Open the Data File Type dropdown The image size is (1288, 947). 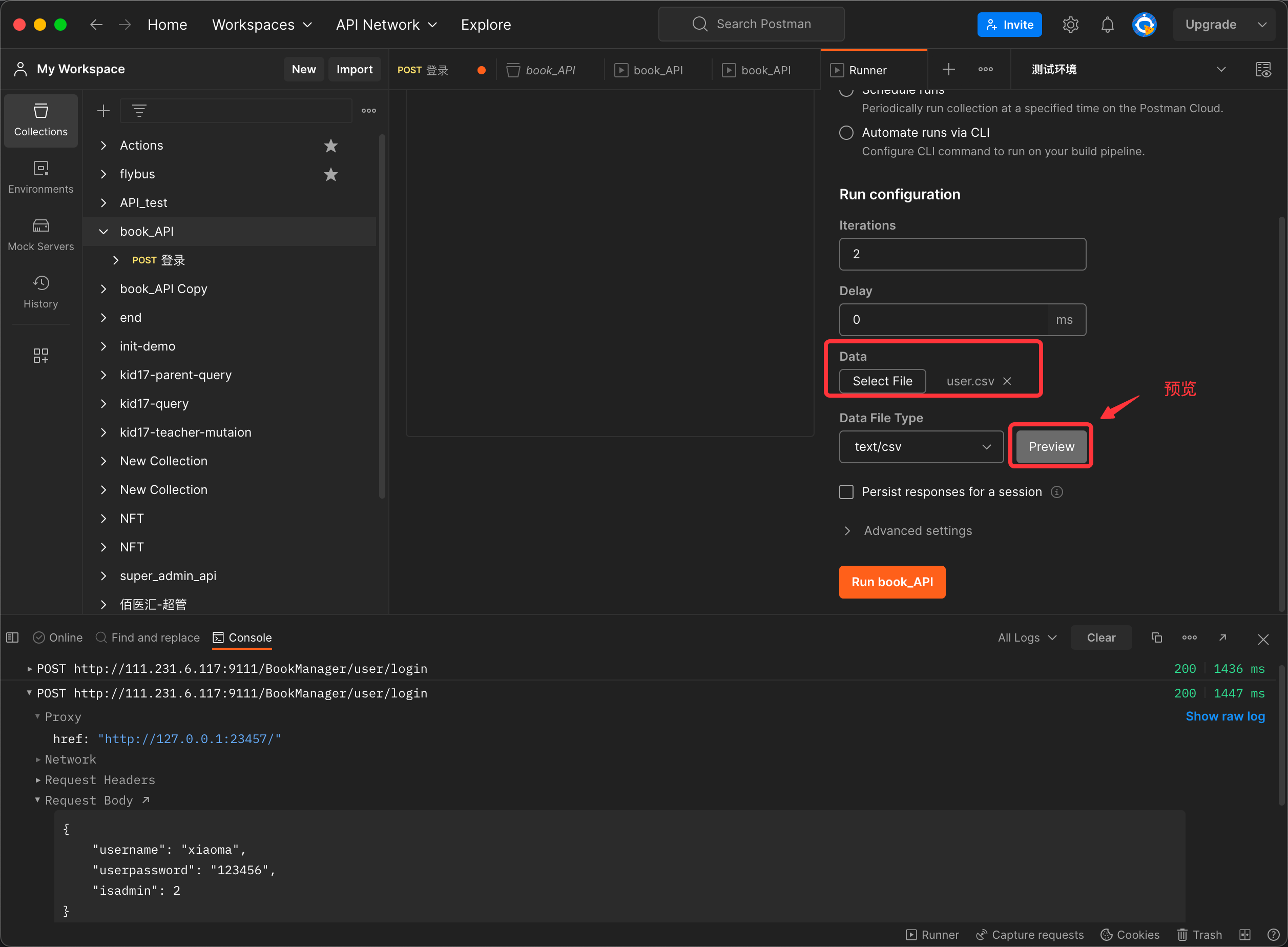[x=921, y=446]
